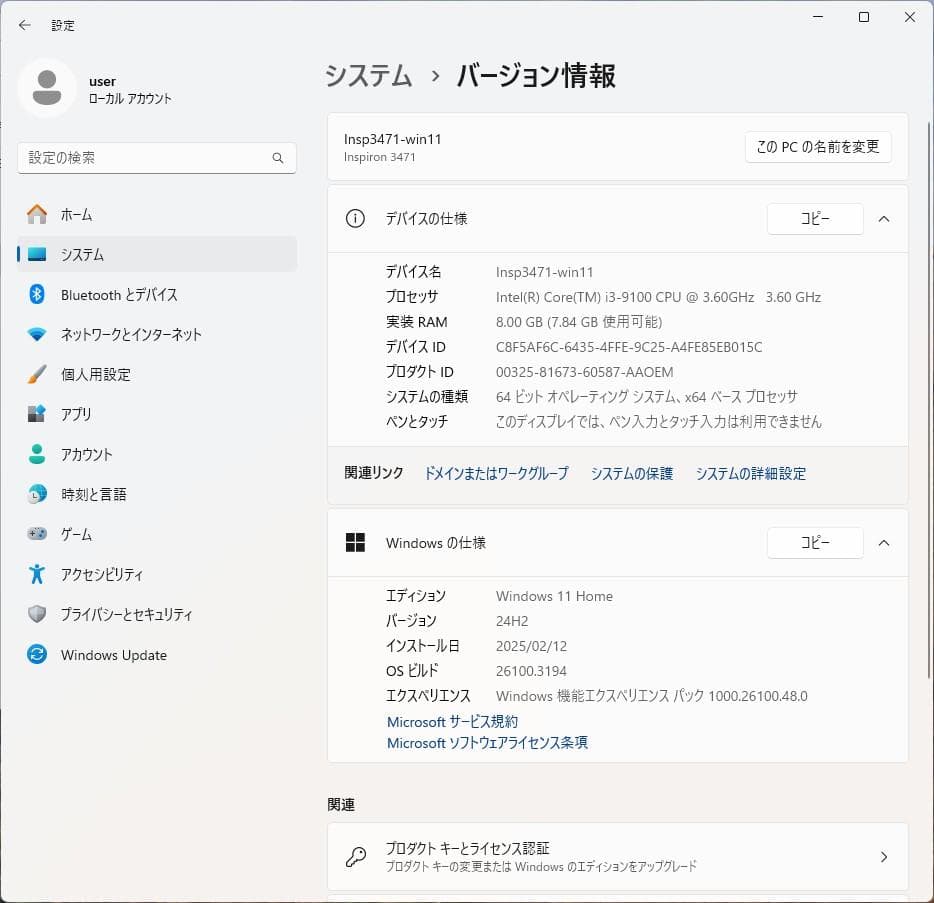Click the ゲーム controller icon

point(37,534)
